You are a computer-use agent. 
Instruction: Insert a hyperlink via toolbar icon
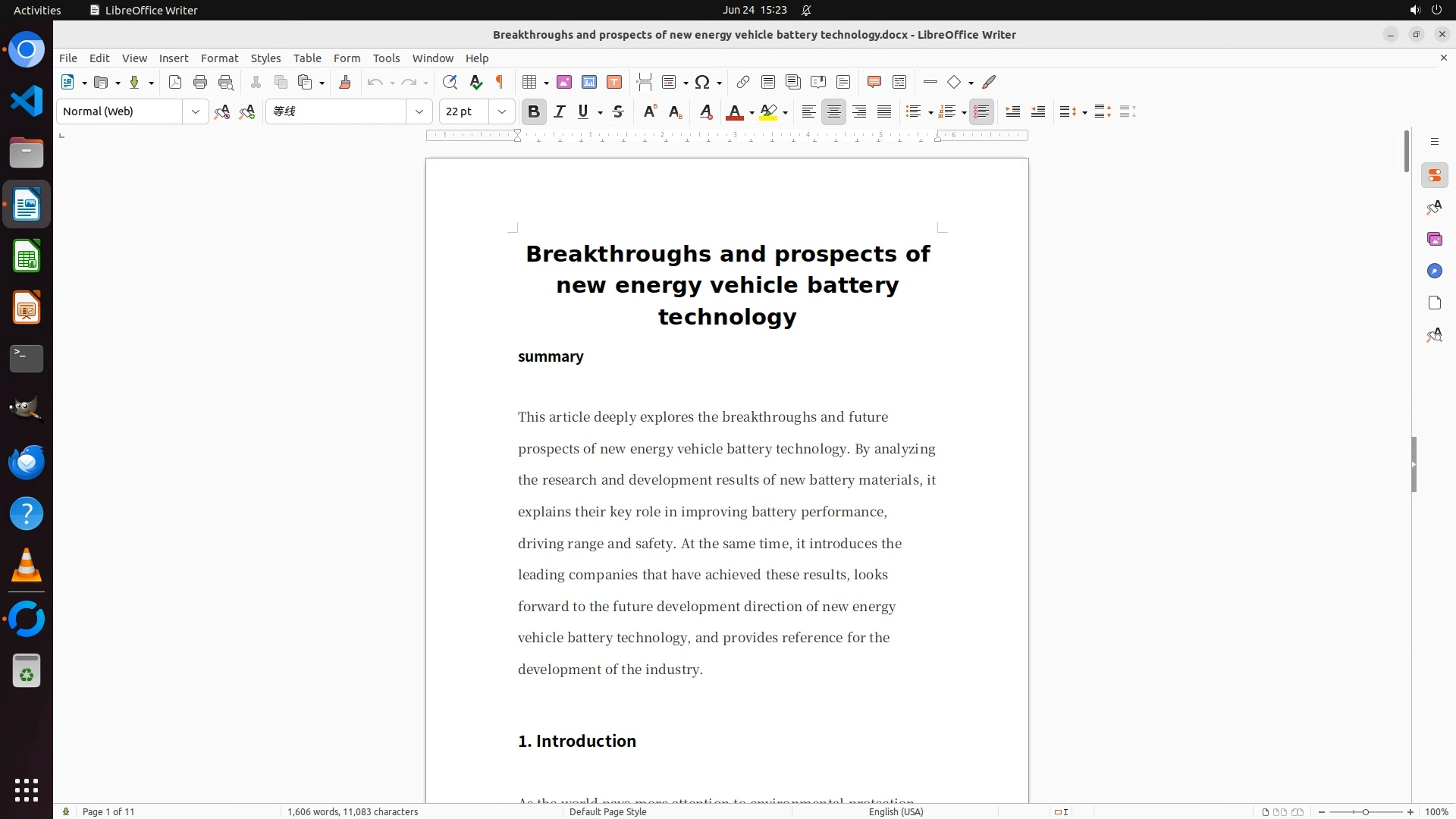743,83
